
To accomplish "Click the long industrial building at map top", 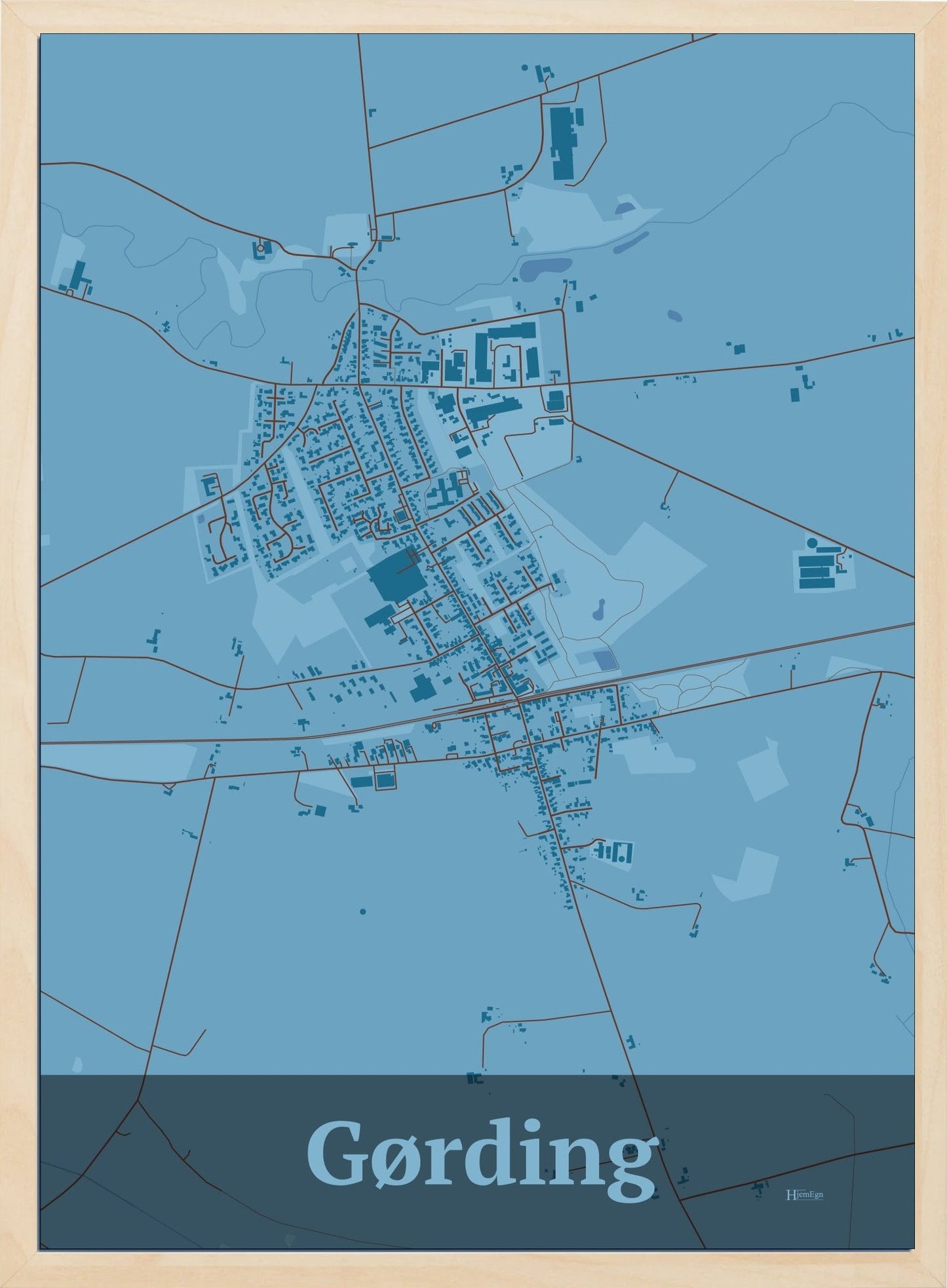I will [x=562, y=142].
